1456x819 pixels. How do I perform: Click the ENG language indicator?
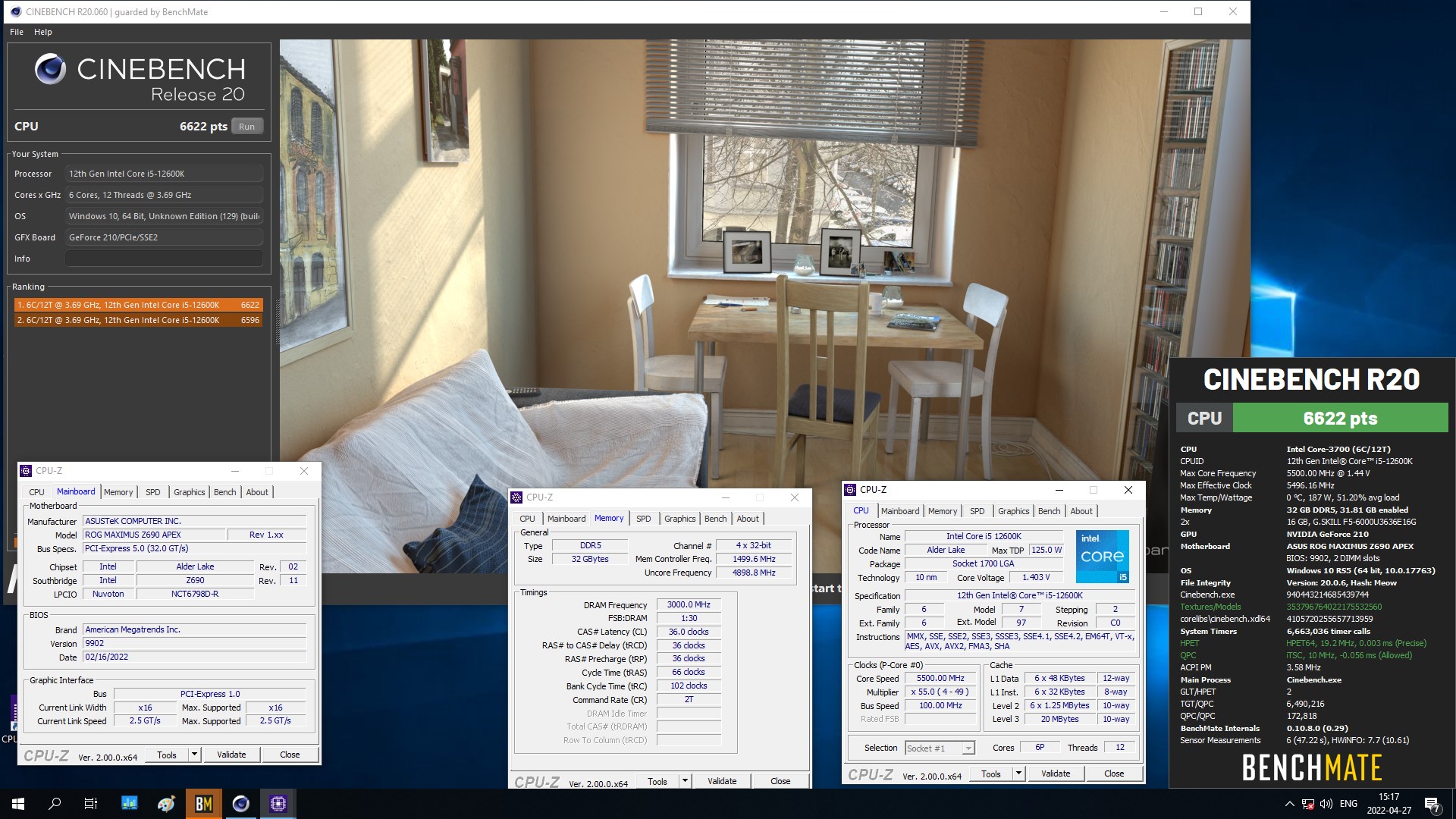pyautogui.click(x=1348, y=804)
